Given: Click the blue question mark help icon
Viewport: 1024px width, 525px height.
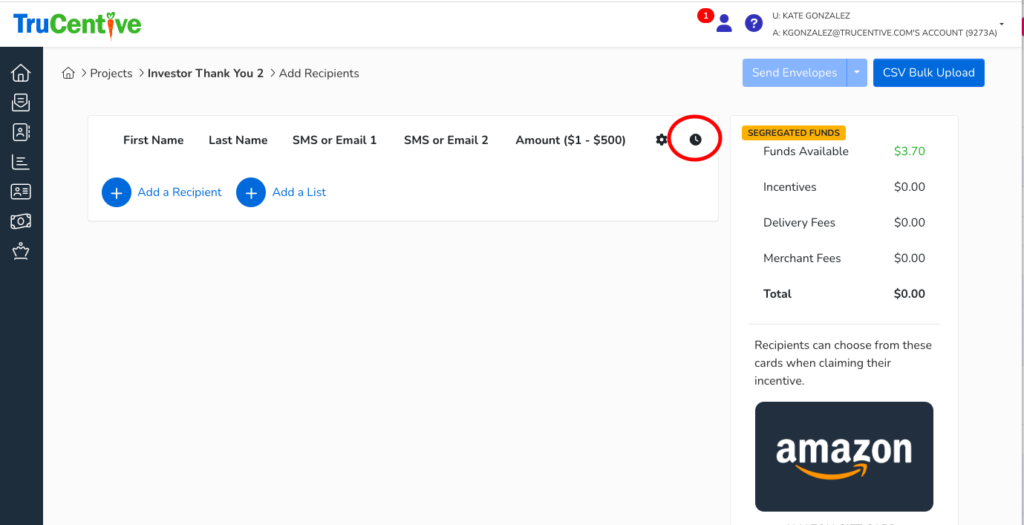Looking at the screenshot, I should pos(753,23).
